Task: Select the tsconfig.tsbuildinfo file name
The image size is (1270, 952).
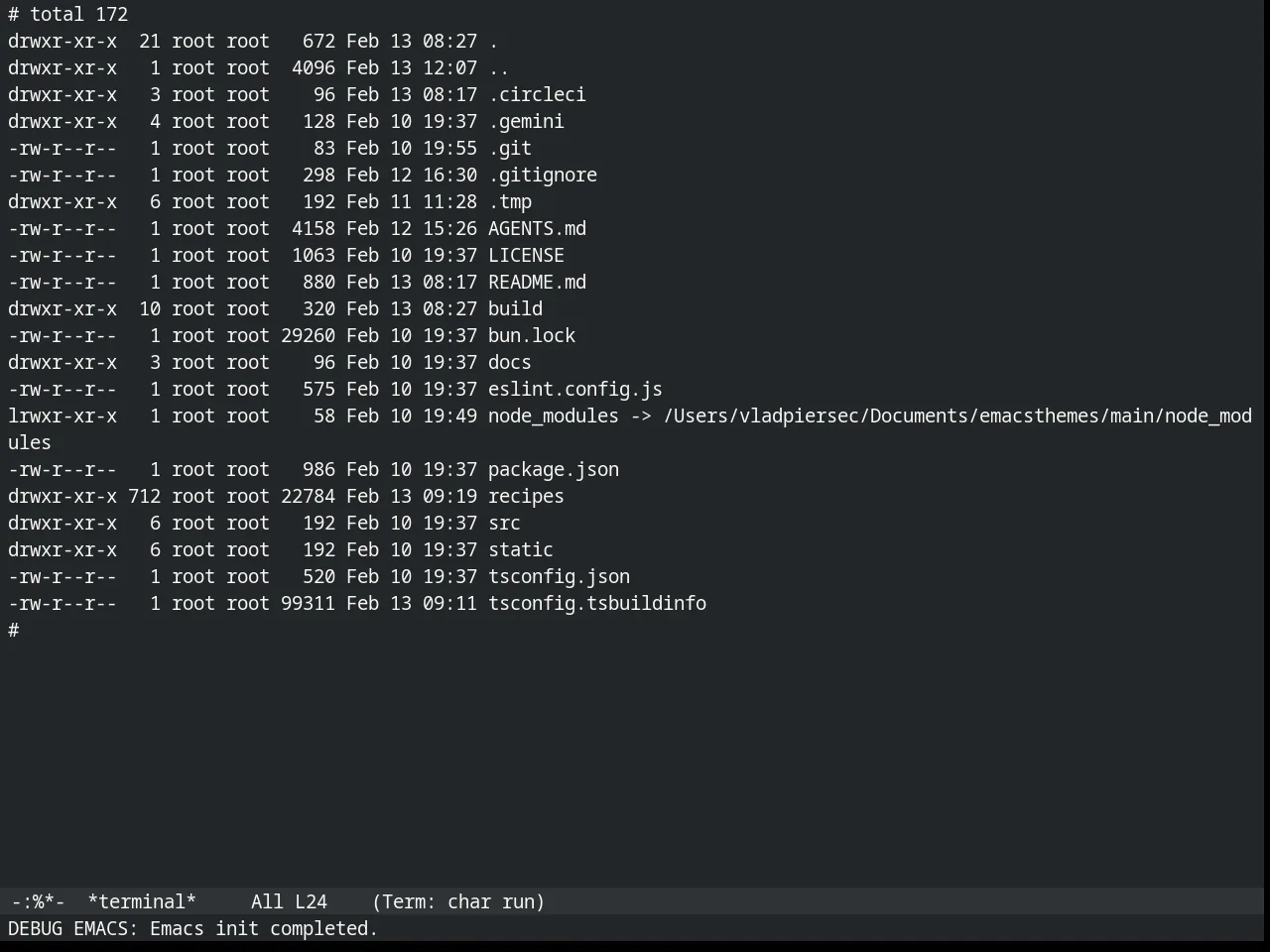Action: (x=597, y=603)
